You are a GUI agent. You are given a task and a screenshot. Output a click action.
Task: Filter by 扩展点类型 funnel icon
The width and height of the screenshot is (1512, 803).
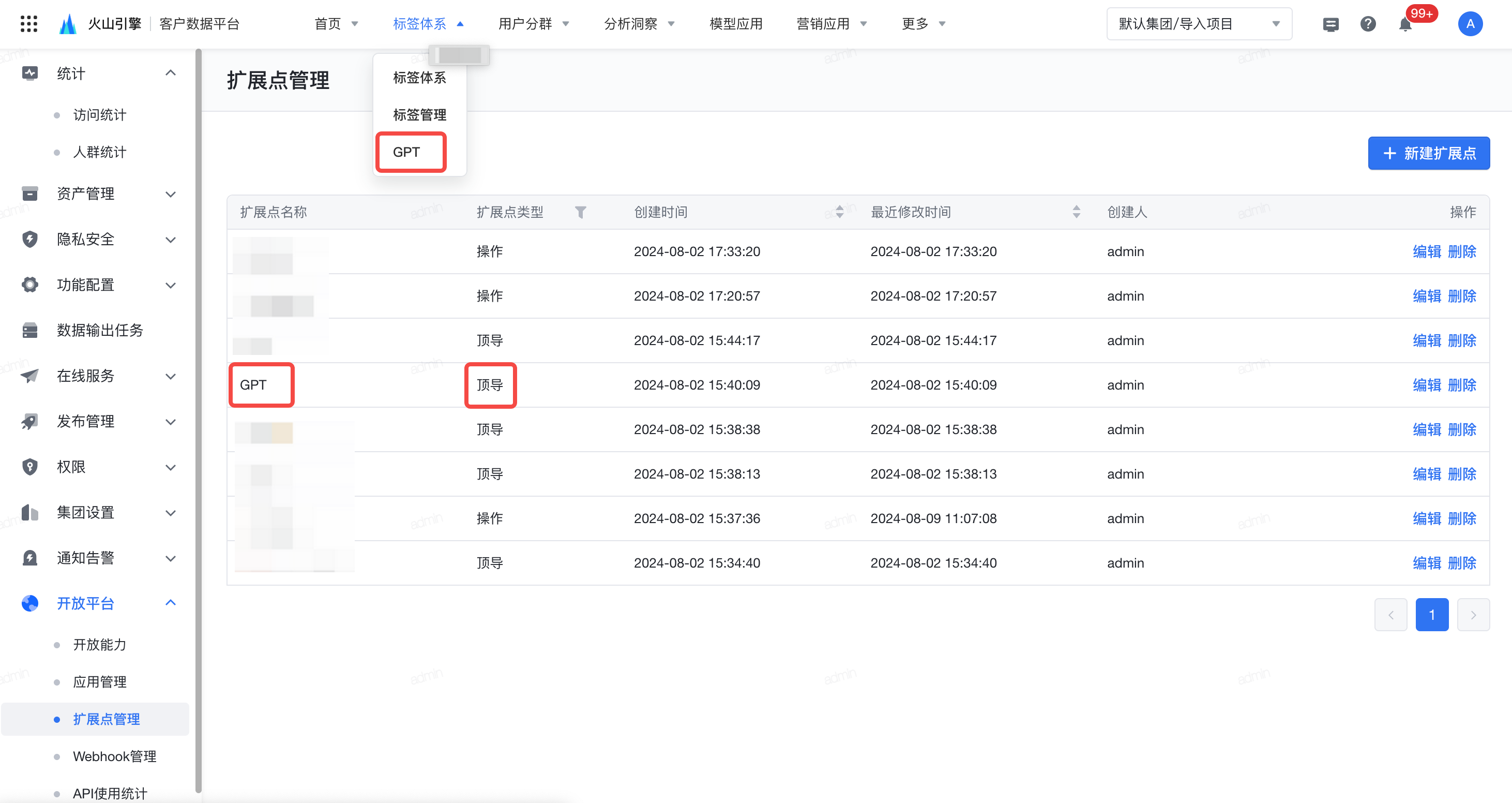click(581, 212)
